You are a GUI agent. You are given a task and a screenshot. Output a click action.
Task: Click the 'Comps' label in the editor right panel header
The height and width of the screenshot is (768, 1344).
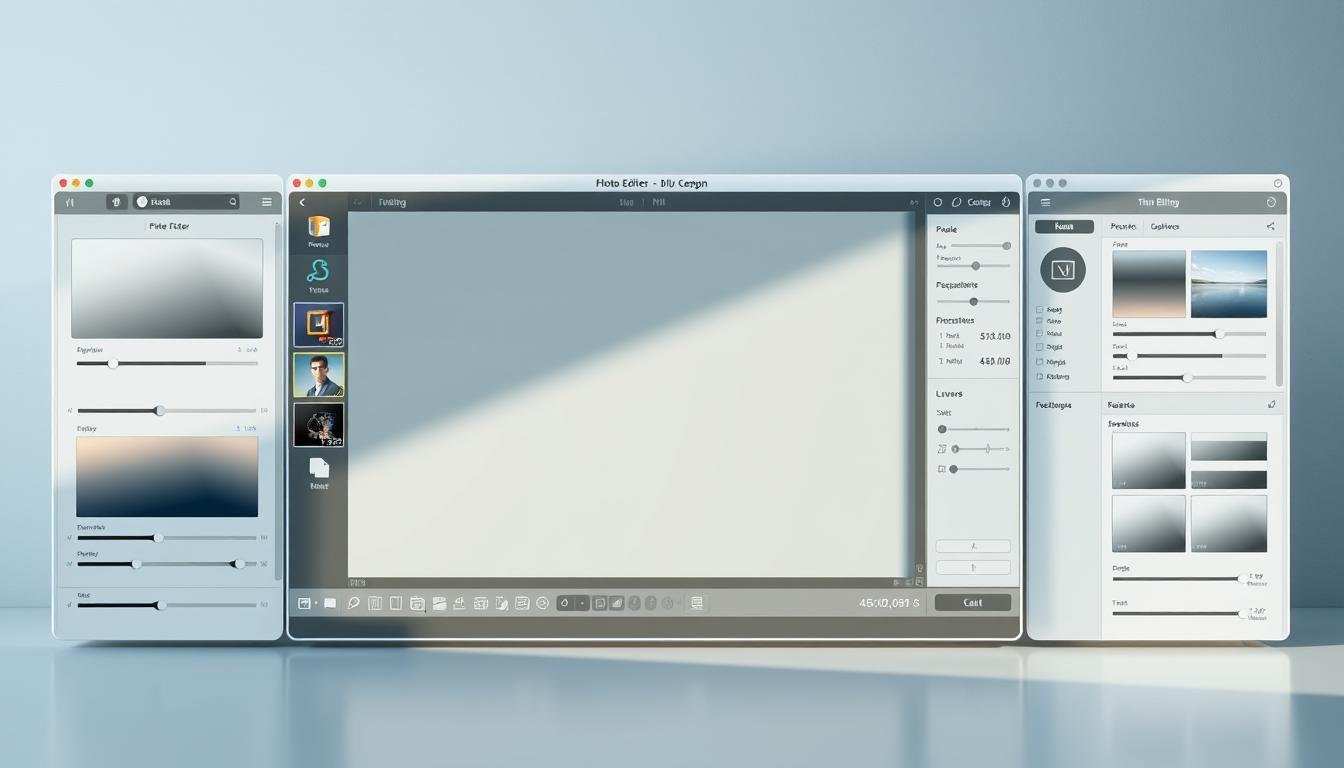[979, 202]
